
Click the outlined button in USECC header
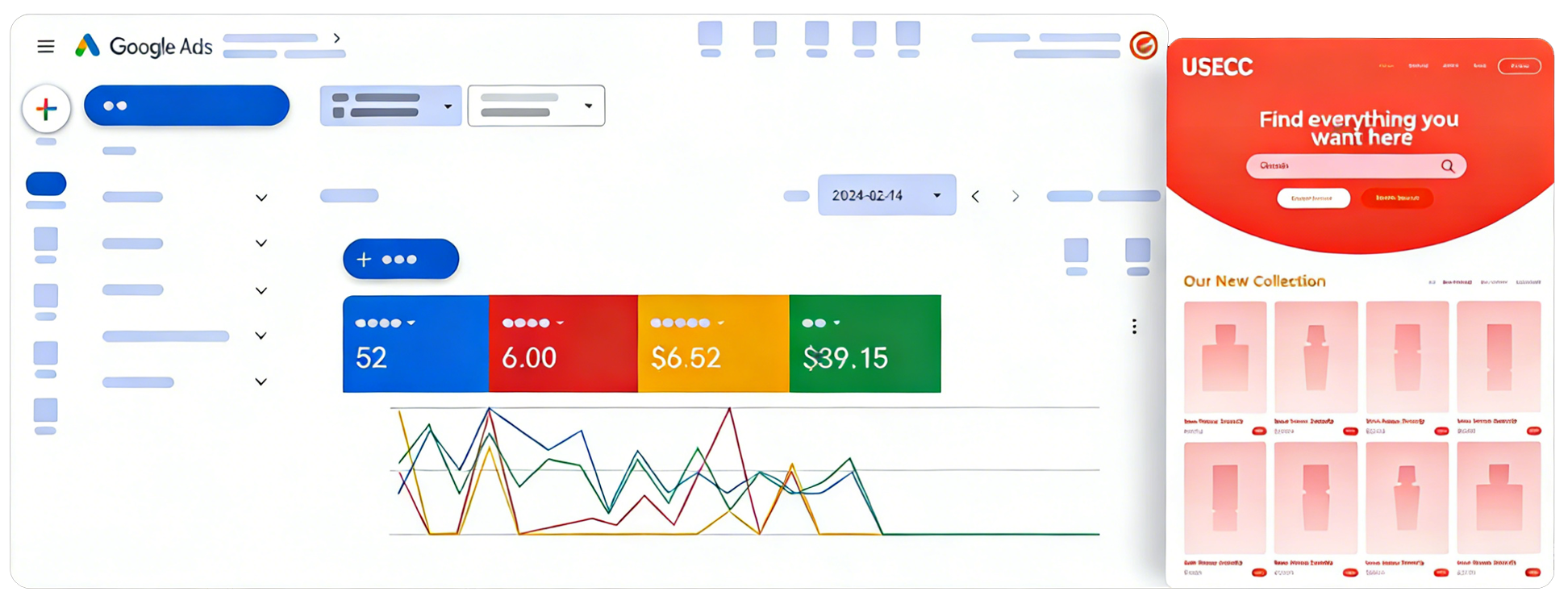pyautogui.click(x=1520, y=66)
